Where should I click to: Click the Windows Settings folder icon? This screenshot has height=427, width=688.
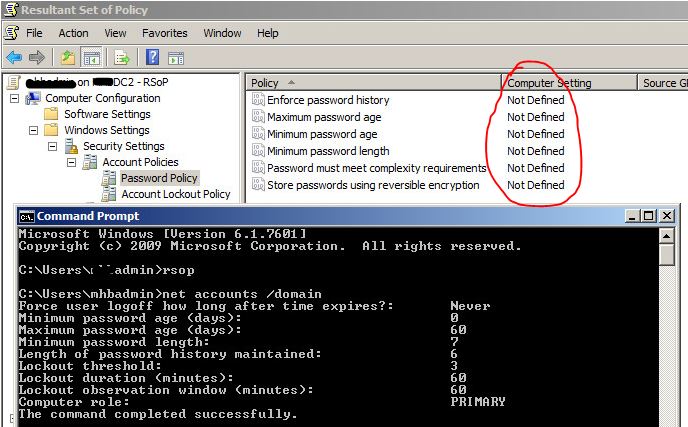point(51,130)
